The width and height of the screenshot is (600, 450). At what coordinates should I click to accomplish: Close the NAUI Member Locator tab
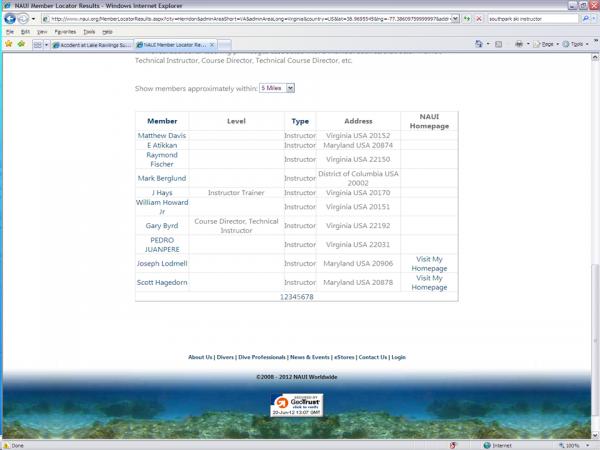tap(212, 45)
